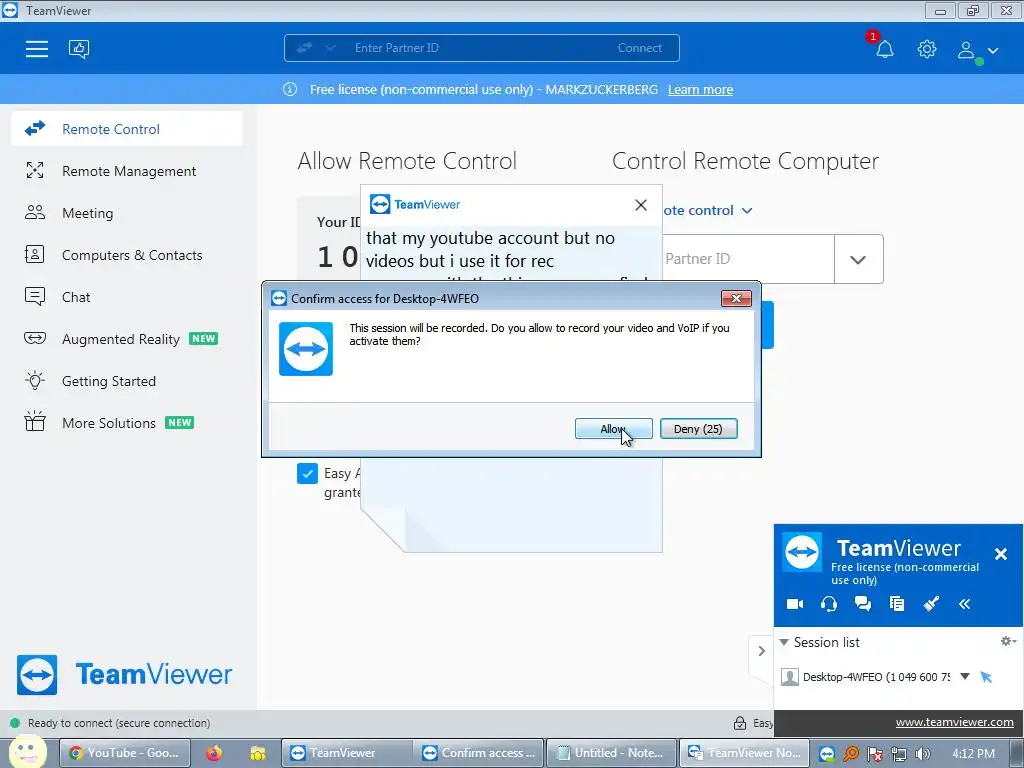Select Remote Control in the sidebar

pyautogui.click(x=127, y=129)
